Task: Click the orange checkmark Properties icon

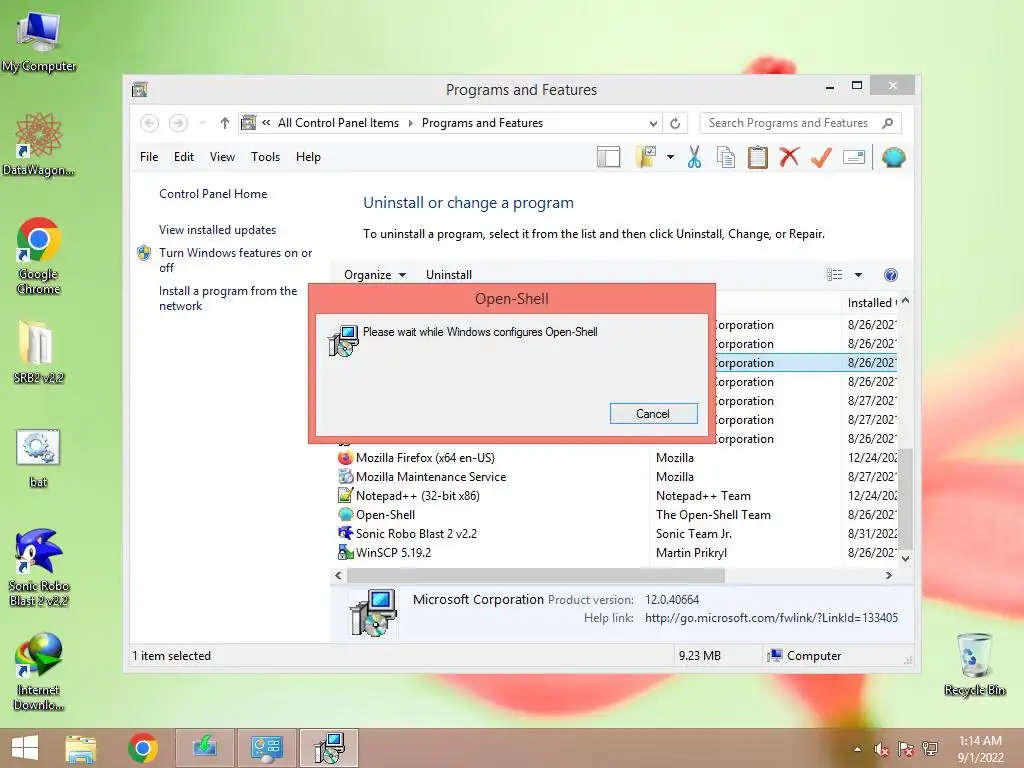Action: [x=821, y=157]
